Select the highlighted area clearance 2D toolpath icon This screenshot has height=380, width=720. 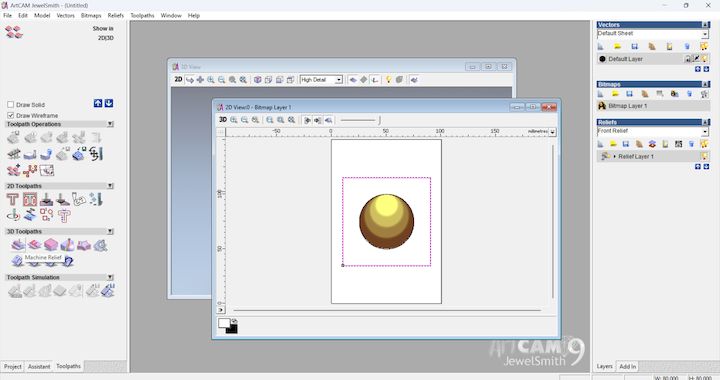click(x=30, y=200)
